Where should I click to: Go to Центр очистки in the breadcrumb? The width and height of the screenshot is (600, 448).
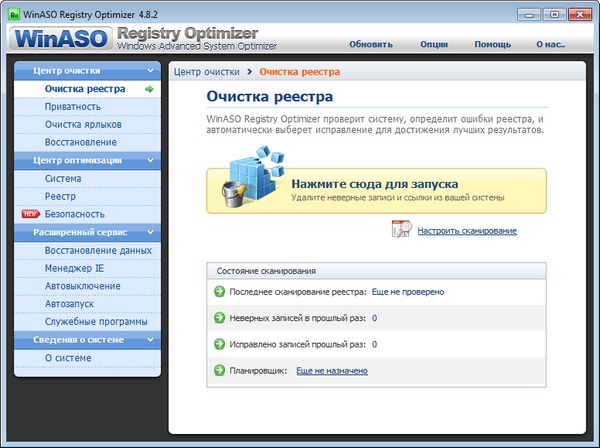[x=207, y=72]
